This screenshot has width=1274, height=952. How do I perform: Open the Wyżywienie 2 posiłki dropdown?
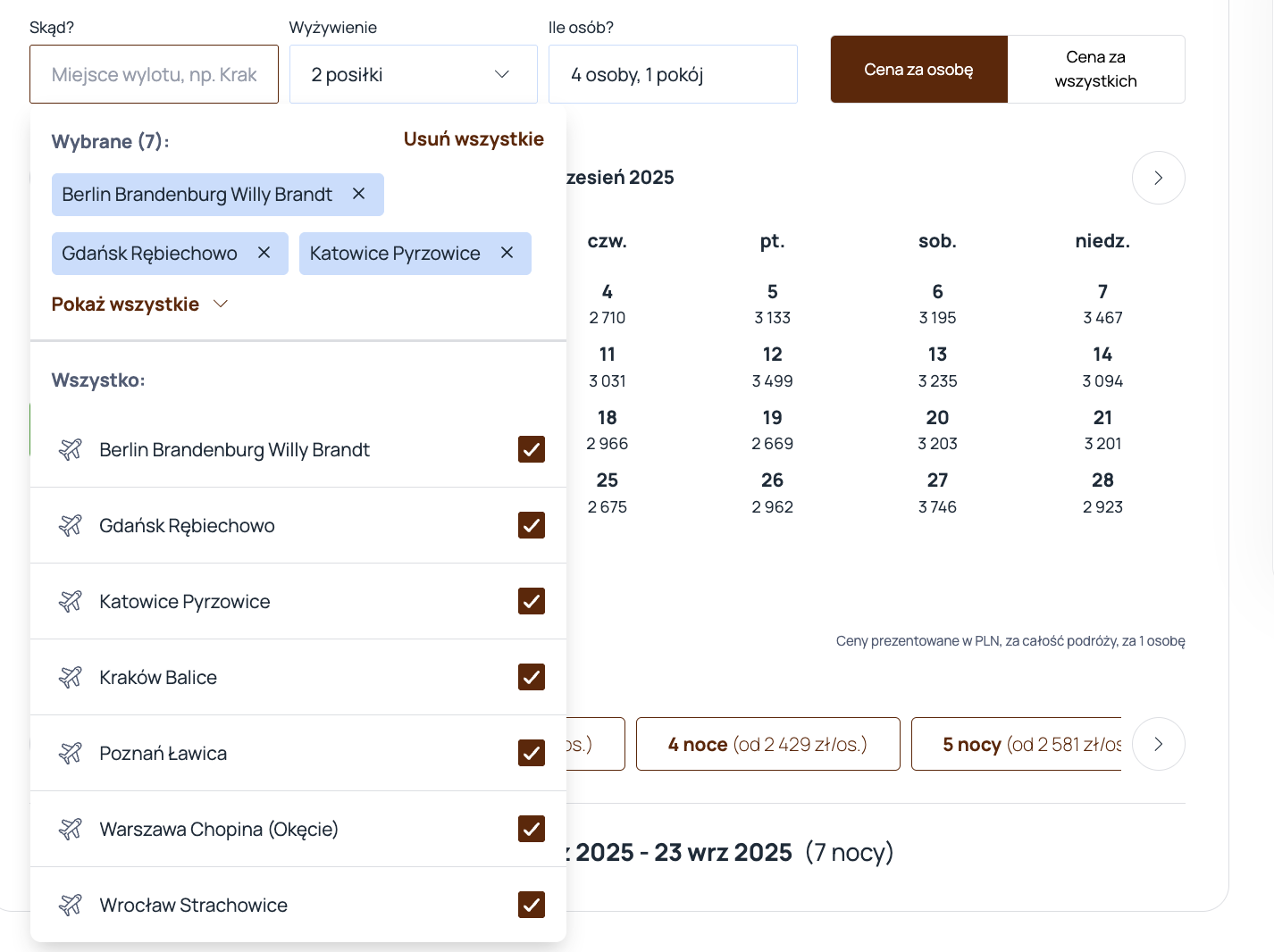(413, 74)
